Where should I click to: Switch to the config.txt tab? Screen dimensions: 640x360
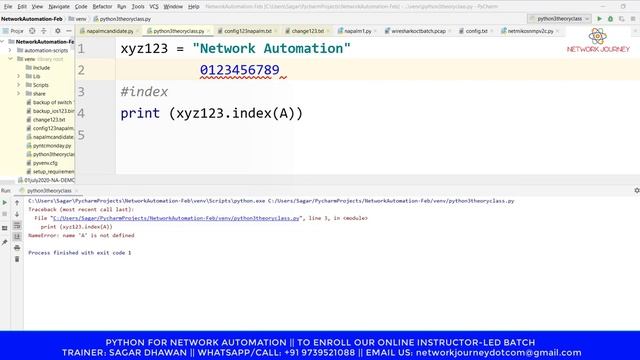(476, 31)
